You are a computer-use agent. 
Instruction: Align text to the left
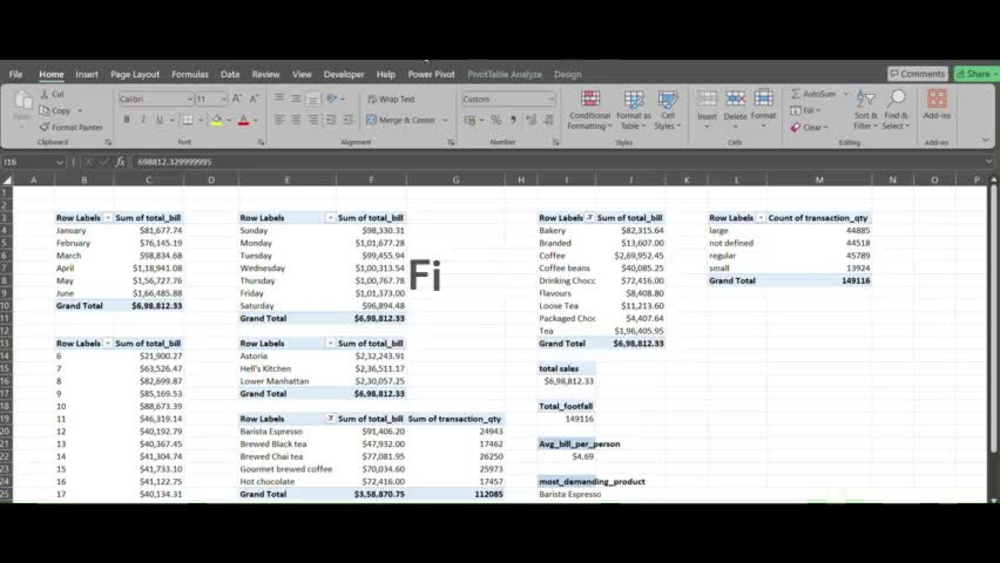tap(279, 120)
